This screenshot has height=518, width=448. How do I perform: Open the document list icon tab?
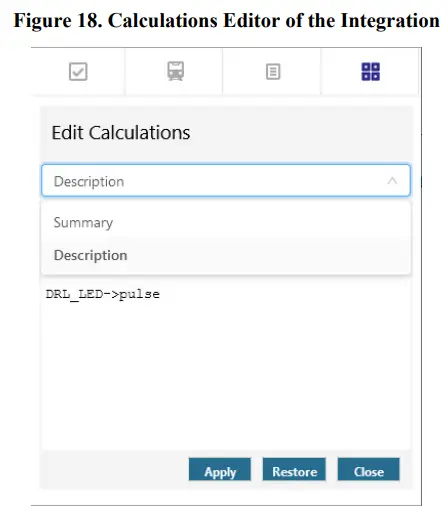[x=273, y=72]
